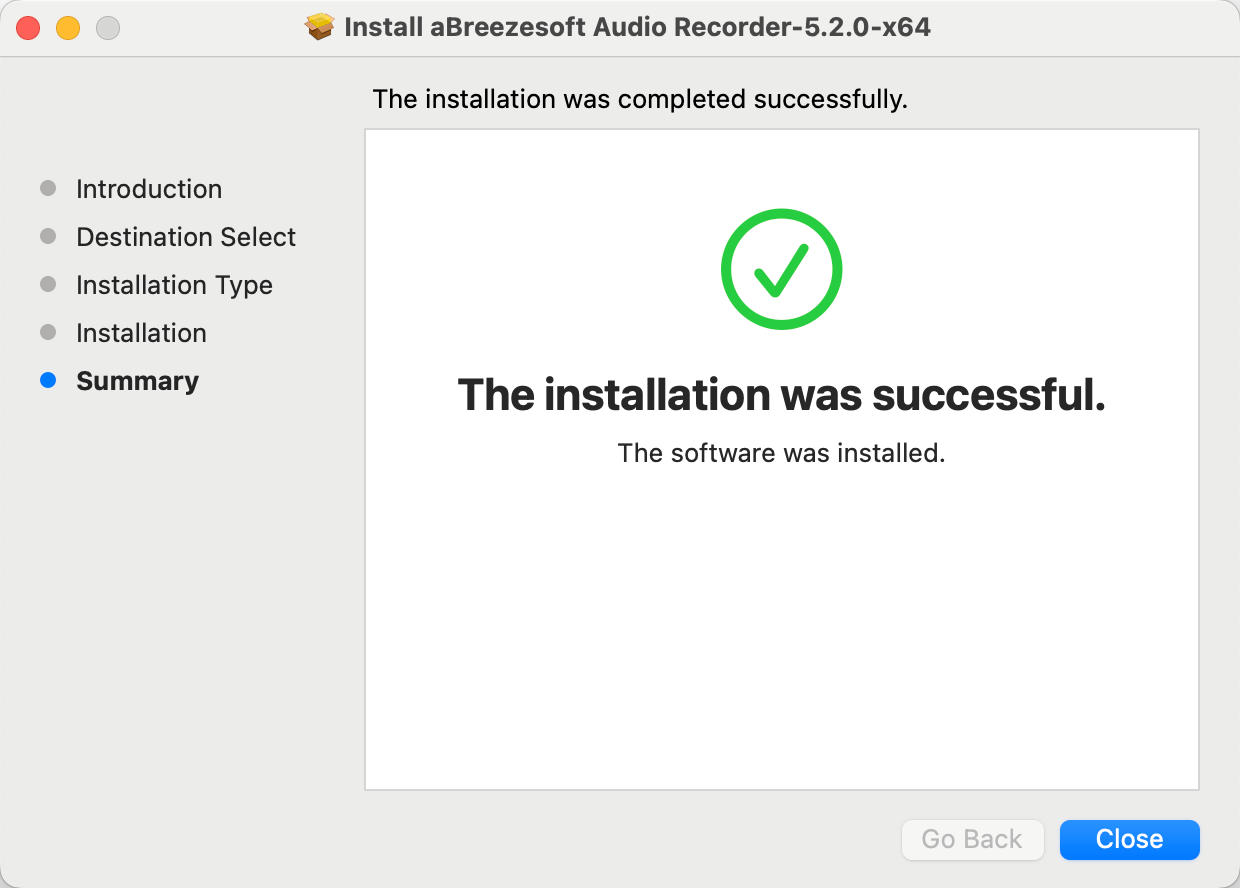Click the Destination Select step bullet
The width and height of the screenshot is (1240, 888).
pos(47,236)
